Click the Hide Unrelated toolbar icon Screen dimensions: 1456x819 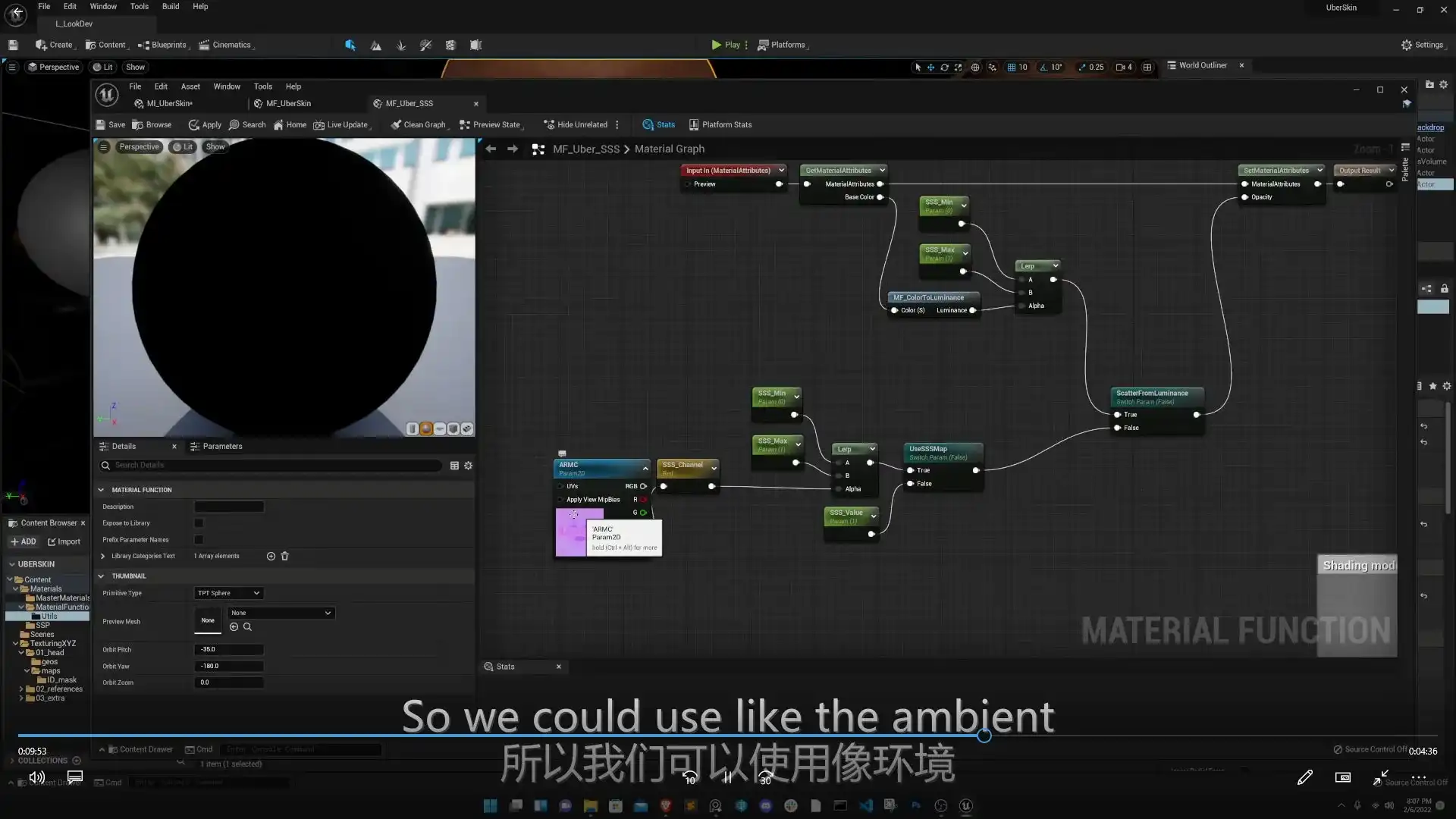tap(549, 125)
